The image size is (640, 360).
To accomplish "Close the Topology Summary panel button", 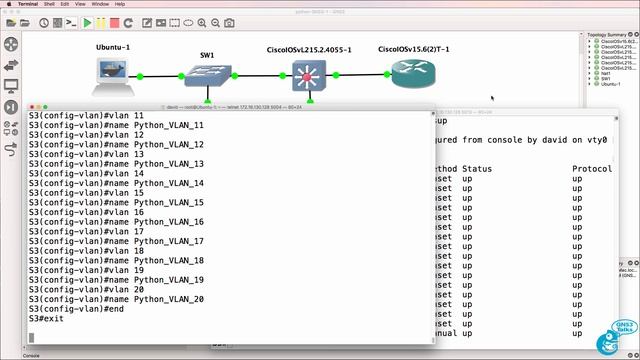I will [636, 35].
